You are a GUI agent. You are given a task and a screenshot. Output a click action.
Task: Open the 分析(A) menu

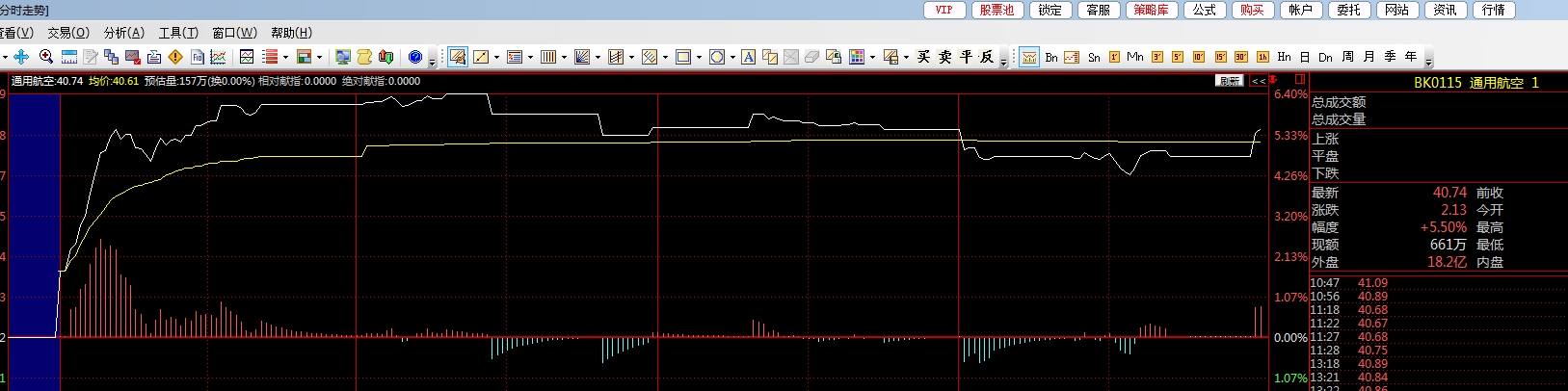[x=123, y=33]
